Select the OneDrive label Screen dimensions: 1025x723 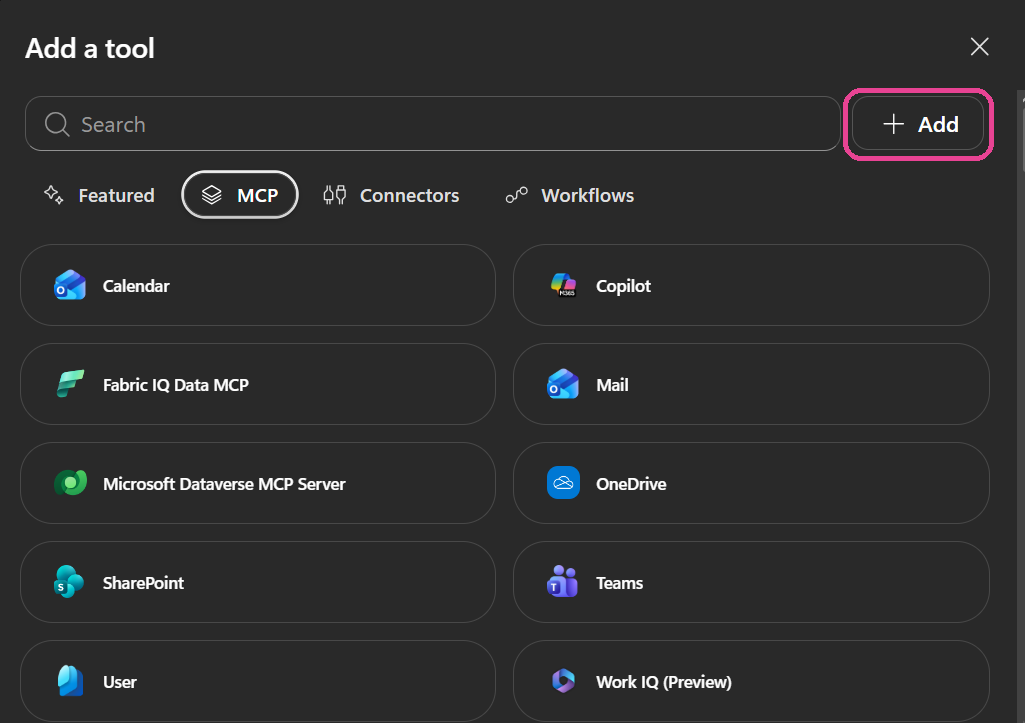[631, 484]
